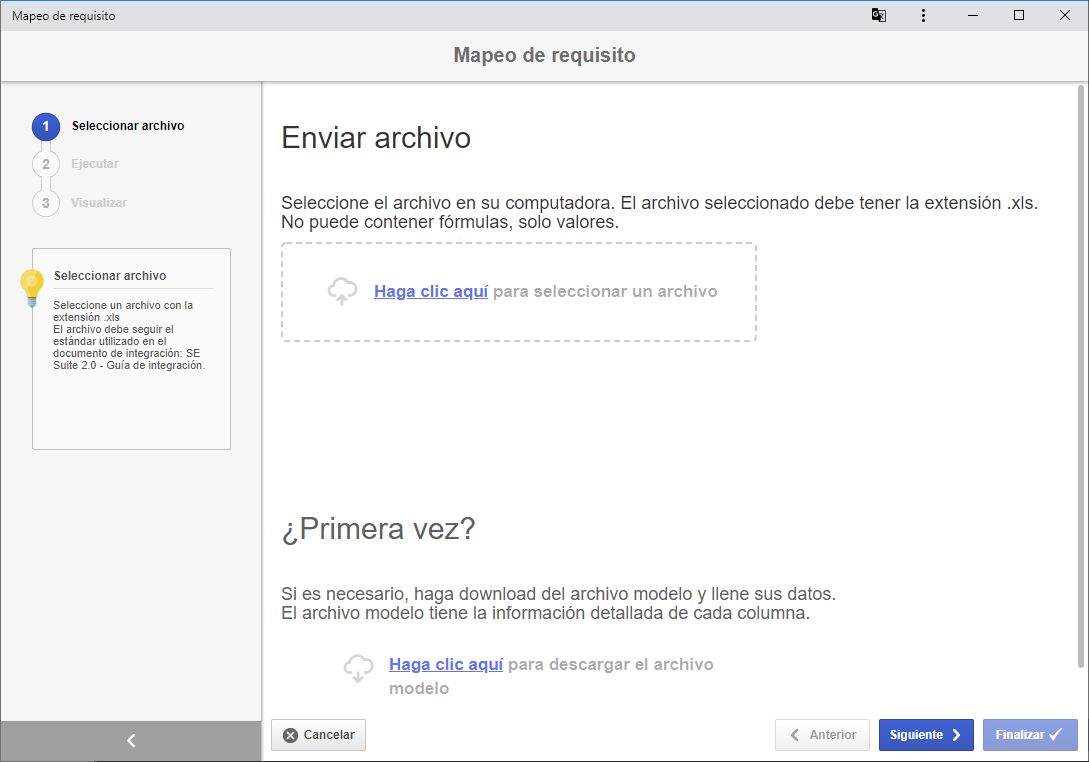The image size is (1089, 762).
Task: Click 'Haga clic aquí' to select a file
Action: click(431, 292)
